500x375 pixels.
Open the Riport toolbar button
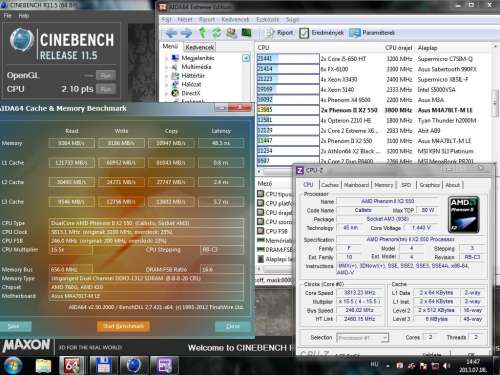pos(279,33)
